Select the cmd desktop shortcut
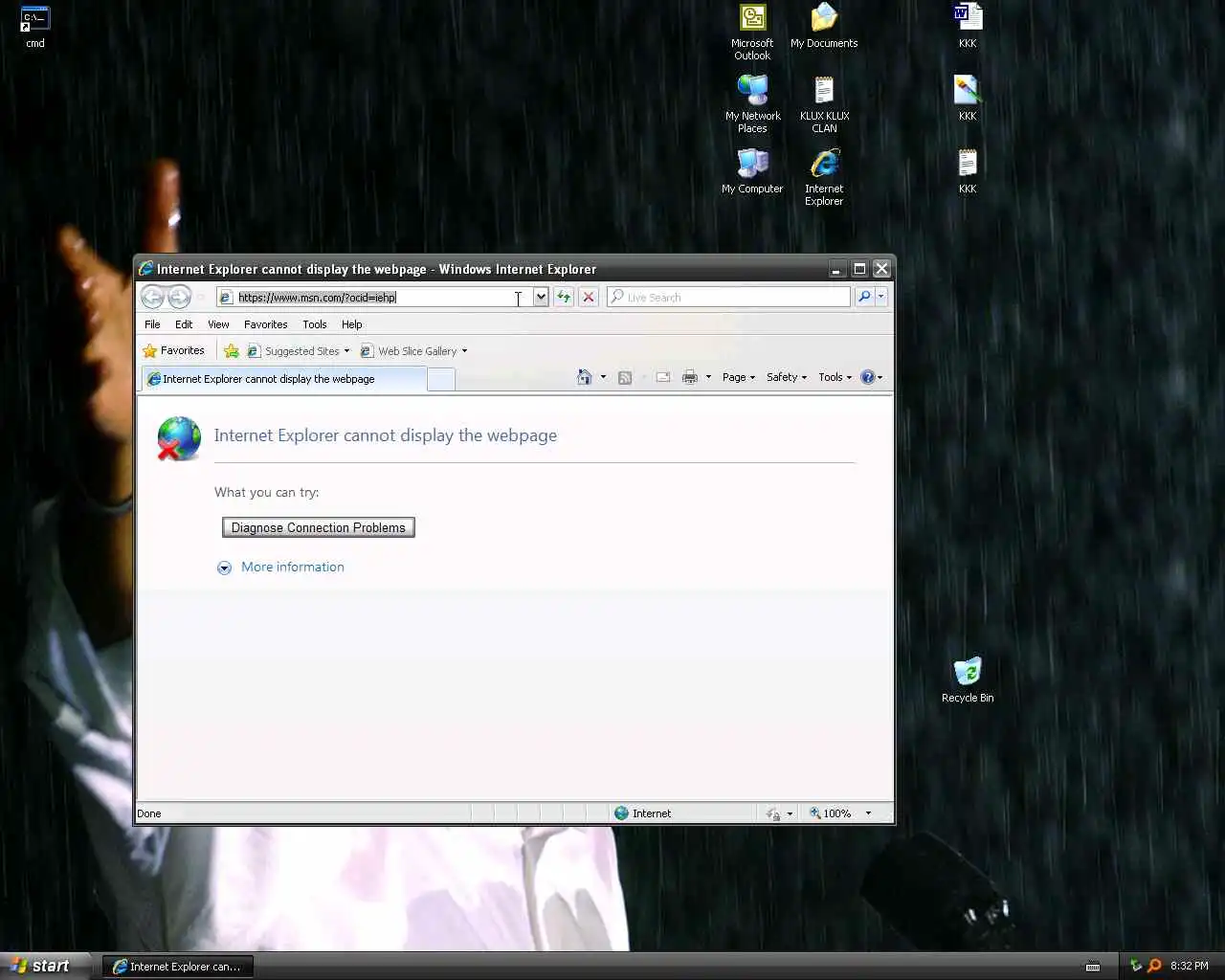1225x980 pixels. pyautogui.click(x=35, y=27)
